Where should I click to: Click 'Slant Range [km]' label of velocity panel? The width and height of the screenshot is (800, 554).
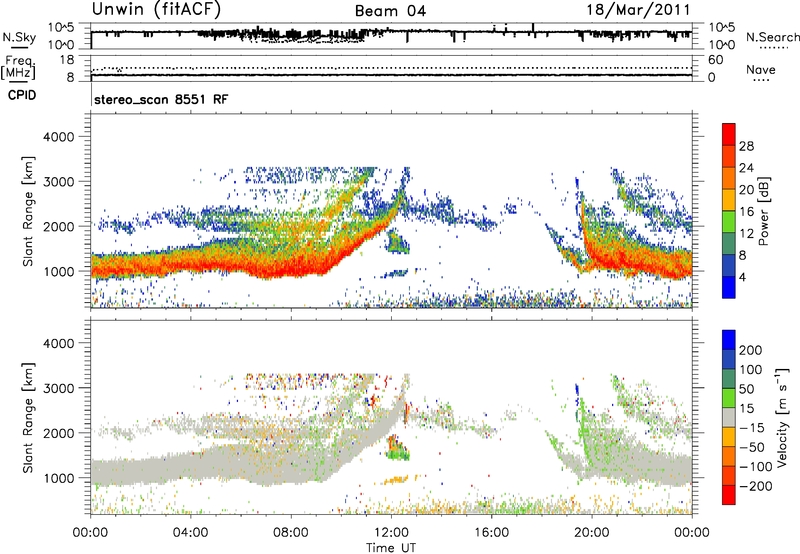click(x=28, y=418)
